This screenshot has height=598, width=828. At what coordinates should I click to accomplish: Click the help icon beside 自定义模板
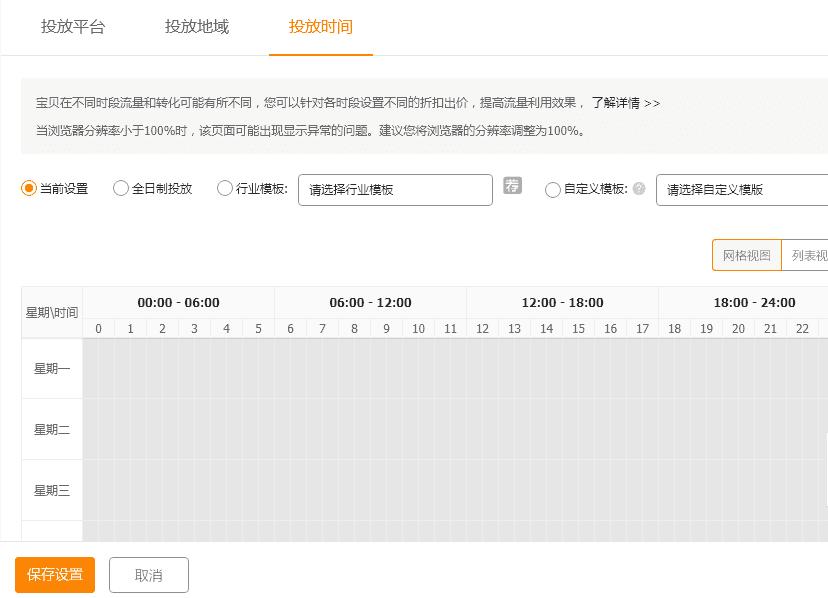click(638, 189)
